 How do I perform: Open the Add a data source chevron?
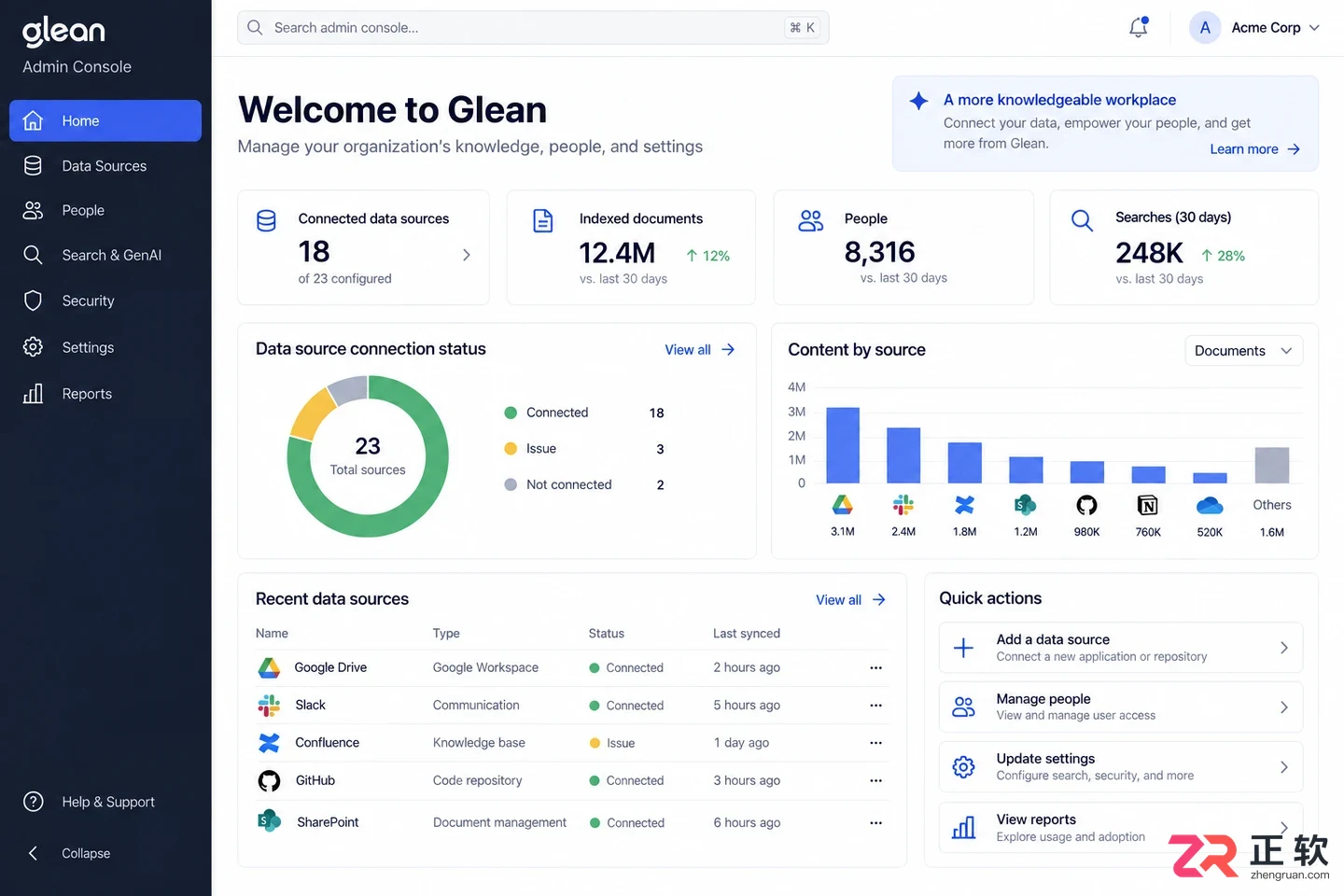click(1284, 648)
